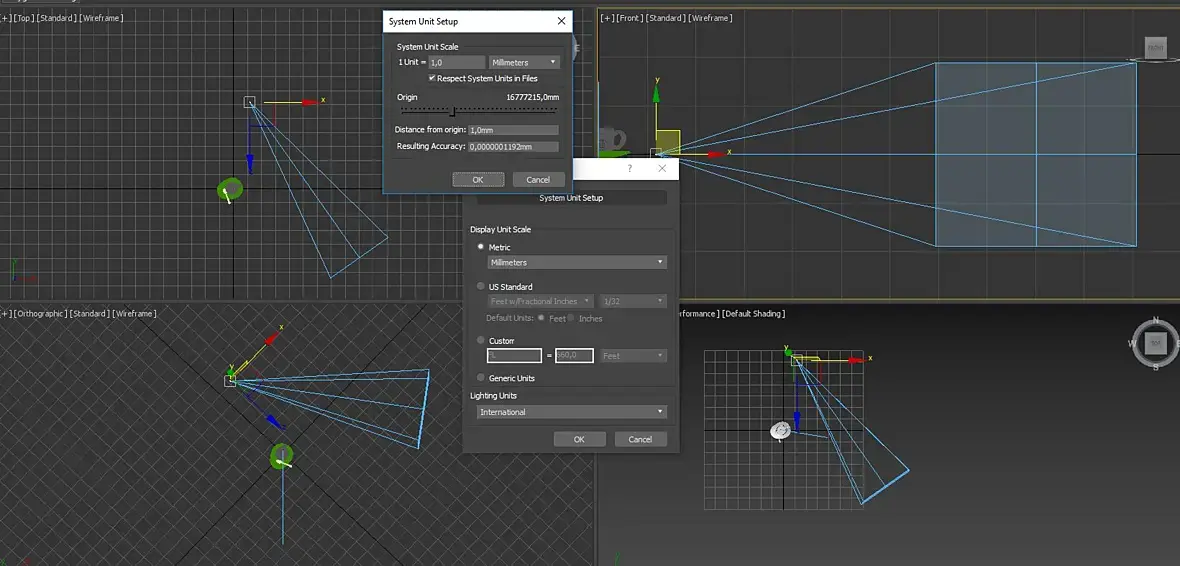Open [Standard] menu in Front viewport
Screen dimensions: 1180x566
pos(666,17)
